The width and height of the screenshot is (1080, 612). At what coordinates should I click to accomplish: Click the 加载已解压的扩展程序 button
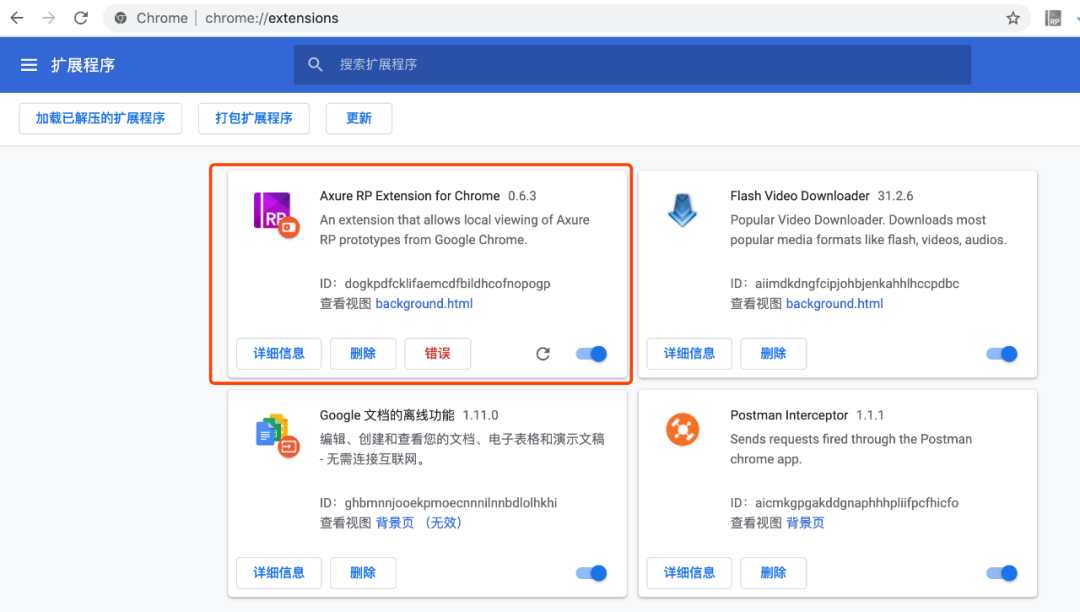coord(101,118)
